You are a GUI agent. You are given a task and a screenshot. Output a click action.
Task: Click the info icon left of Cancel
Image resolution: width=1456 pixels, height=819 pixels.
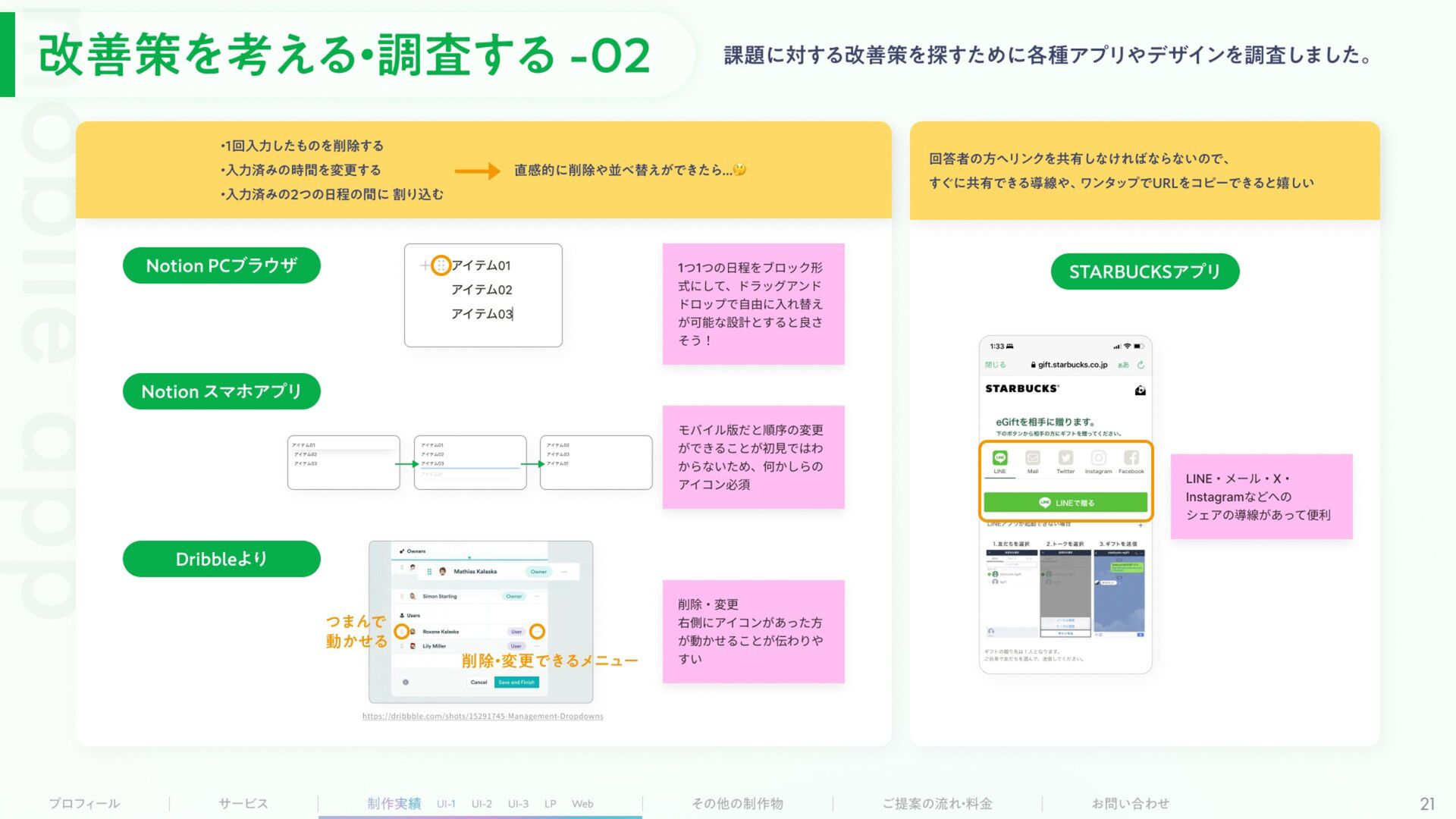[x=406, y=682]
